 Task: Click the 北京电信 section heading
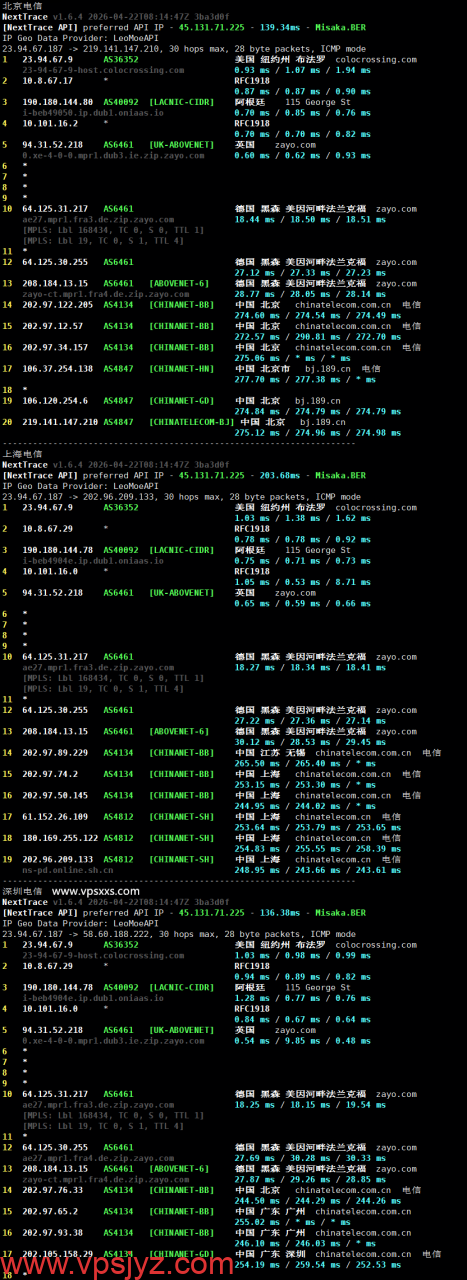[23, 6]
